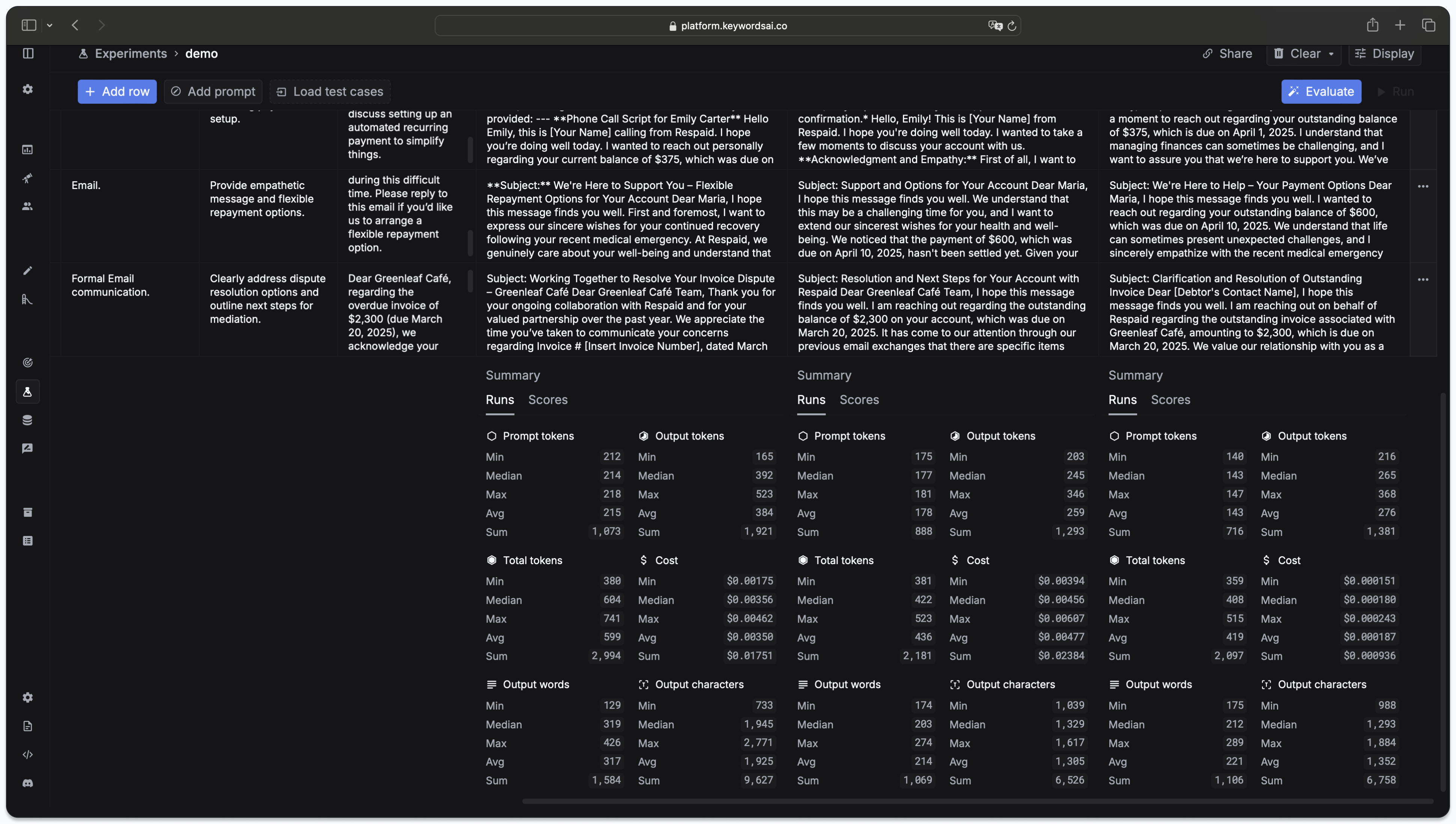Click the Add row button

point(117,92)
